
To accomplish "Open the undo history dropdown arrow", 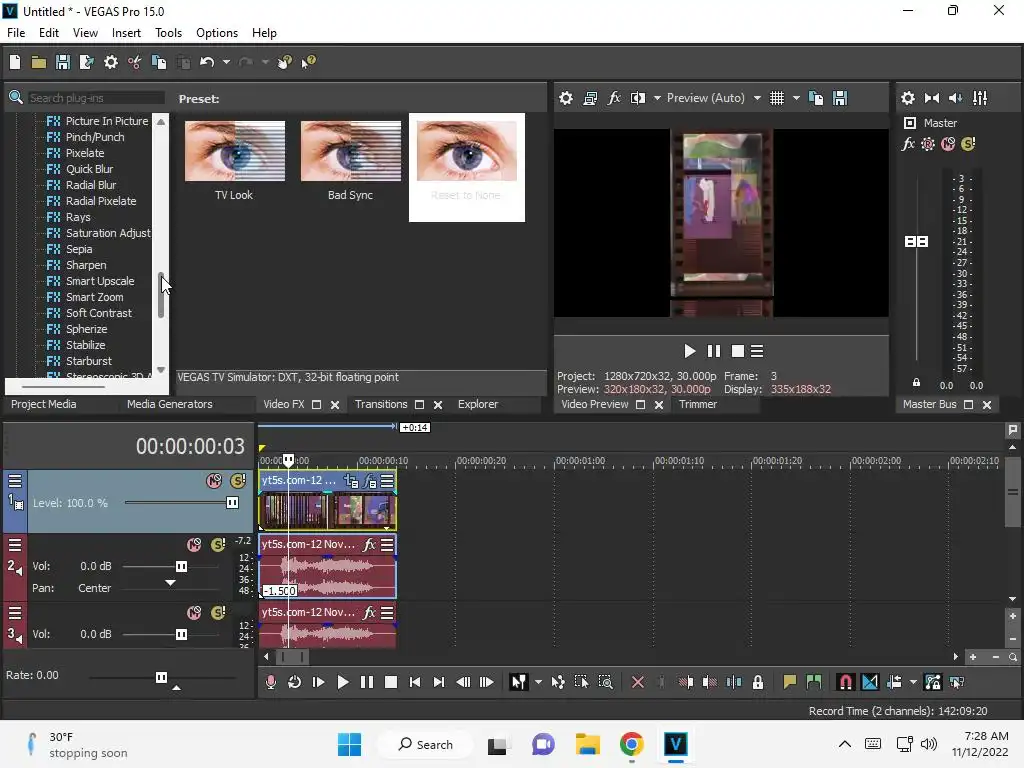I will [226, 62].
